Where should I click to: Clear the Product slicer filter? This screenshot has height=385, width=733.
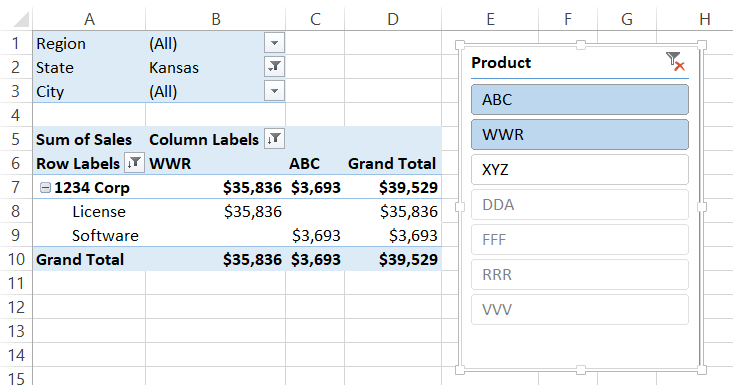(675, 62)
